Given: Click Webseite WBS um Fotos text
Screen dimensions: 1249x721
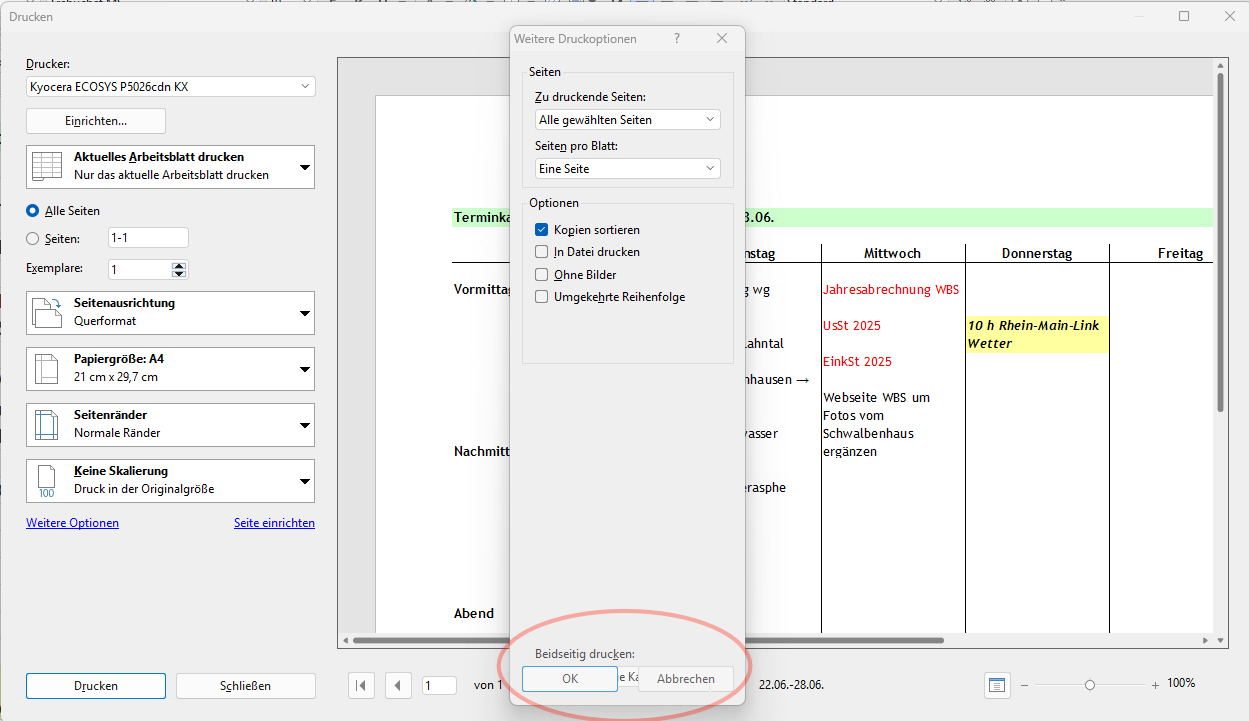Looking at the screenshot, I should tap(877, 425).
